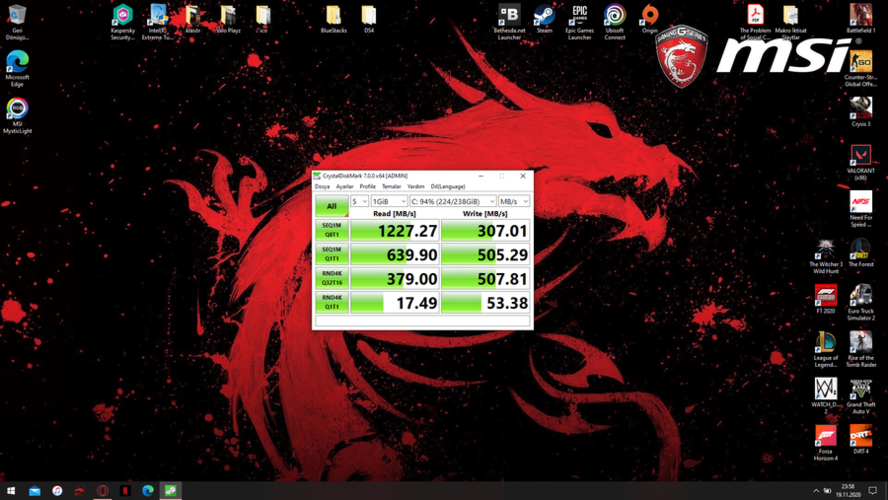The height and width of the screenshot is (500, 888).
Task: Run the SEQ1M Q8T1 test
Action: [x=331, y=230]
